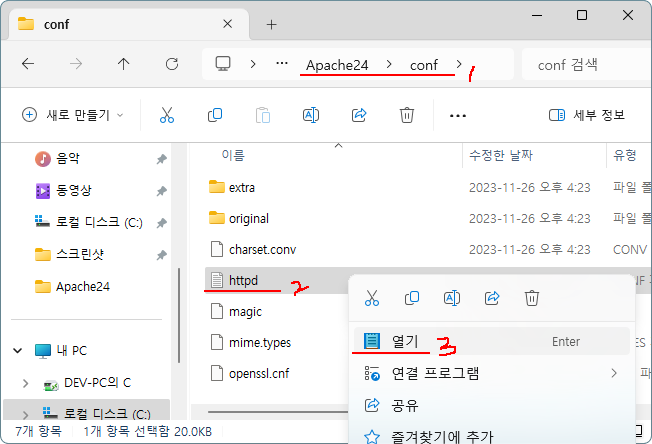The width and height of the screenshot is (652, 444).
Task: Select the charset.conv file
Action: point(262,249)
